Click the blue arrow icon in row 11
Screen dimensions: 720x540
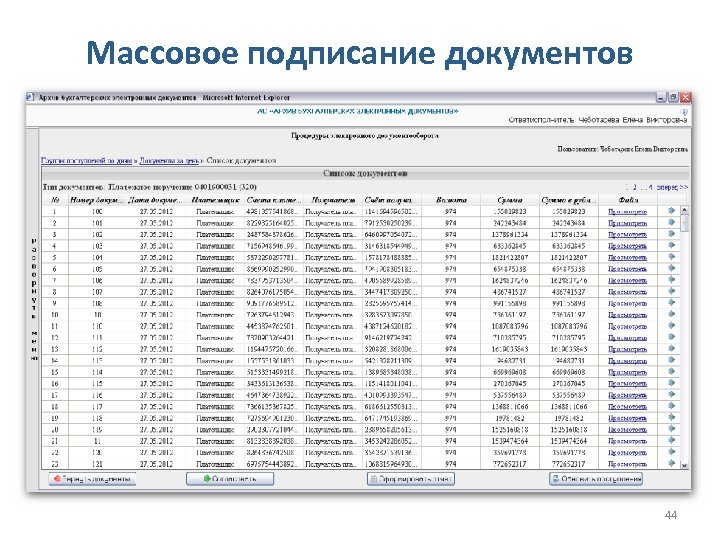click(671, 326)
